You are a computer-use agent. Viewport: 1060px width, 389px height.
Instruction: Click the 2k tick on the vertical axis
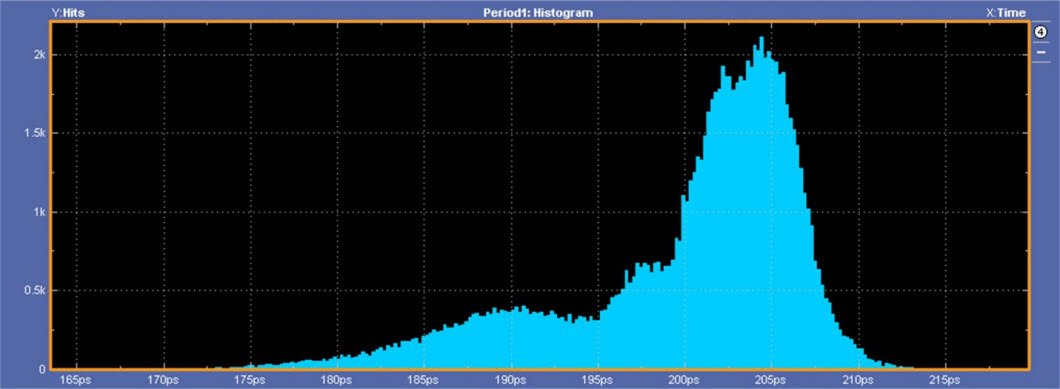(x=39, y=55)
